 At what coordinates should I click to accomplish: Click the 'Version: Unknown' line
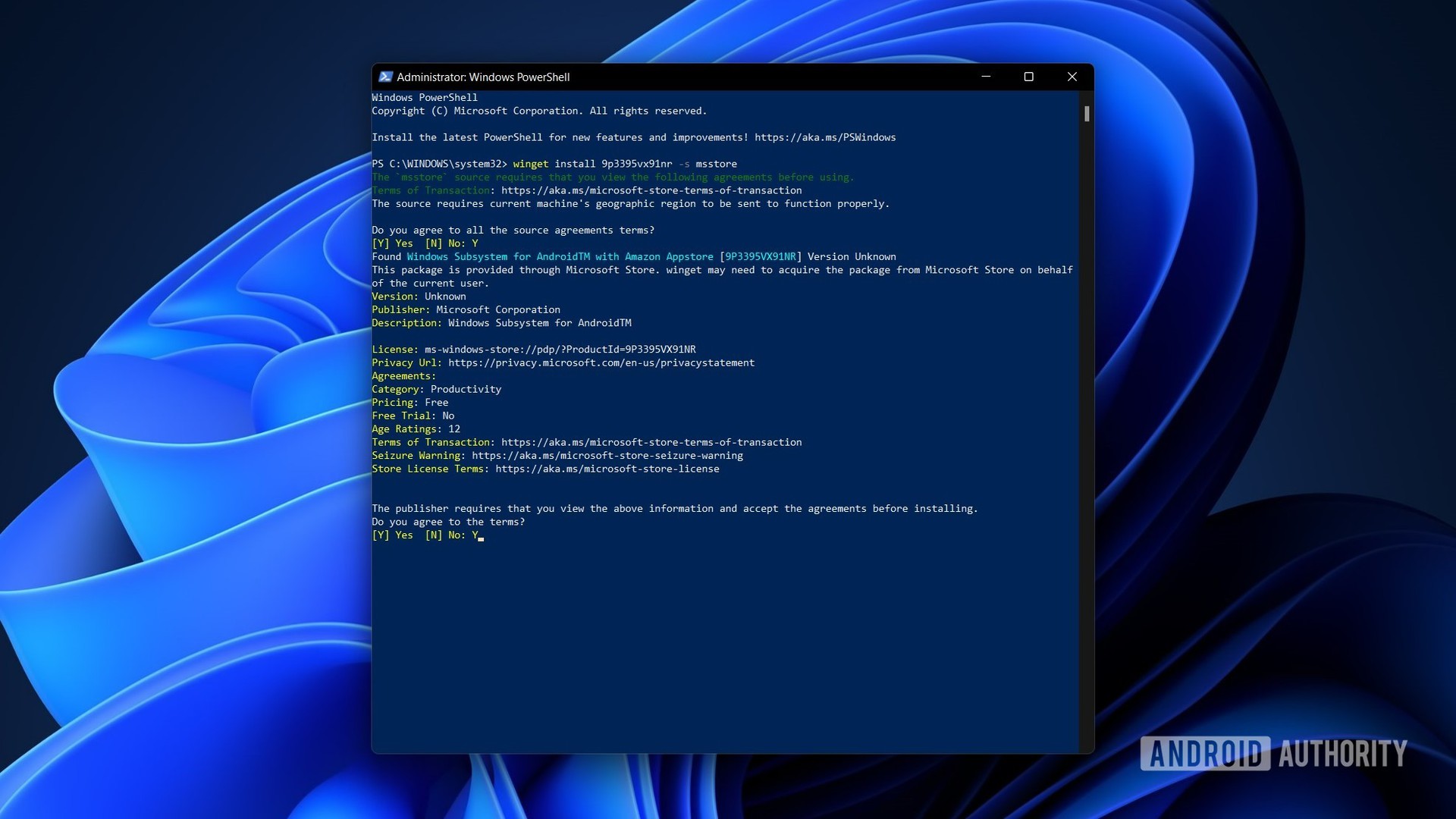(x=419, y=297)
